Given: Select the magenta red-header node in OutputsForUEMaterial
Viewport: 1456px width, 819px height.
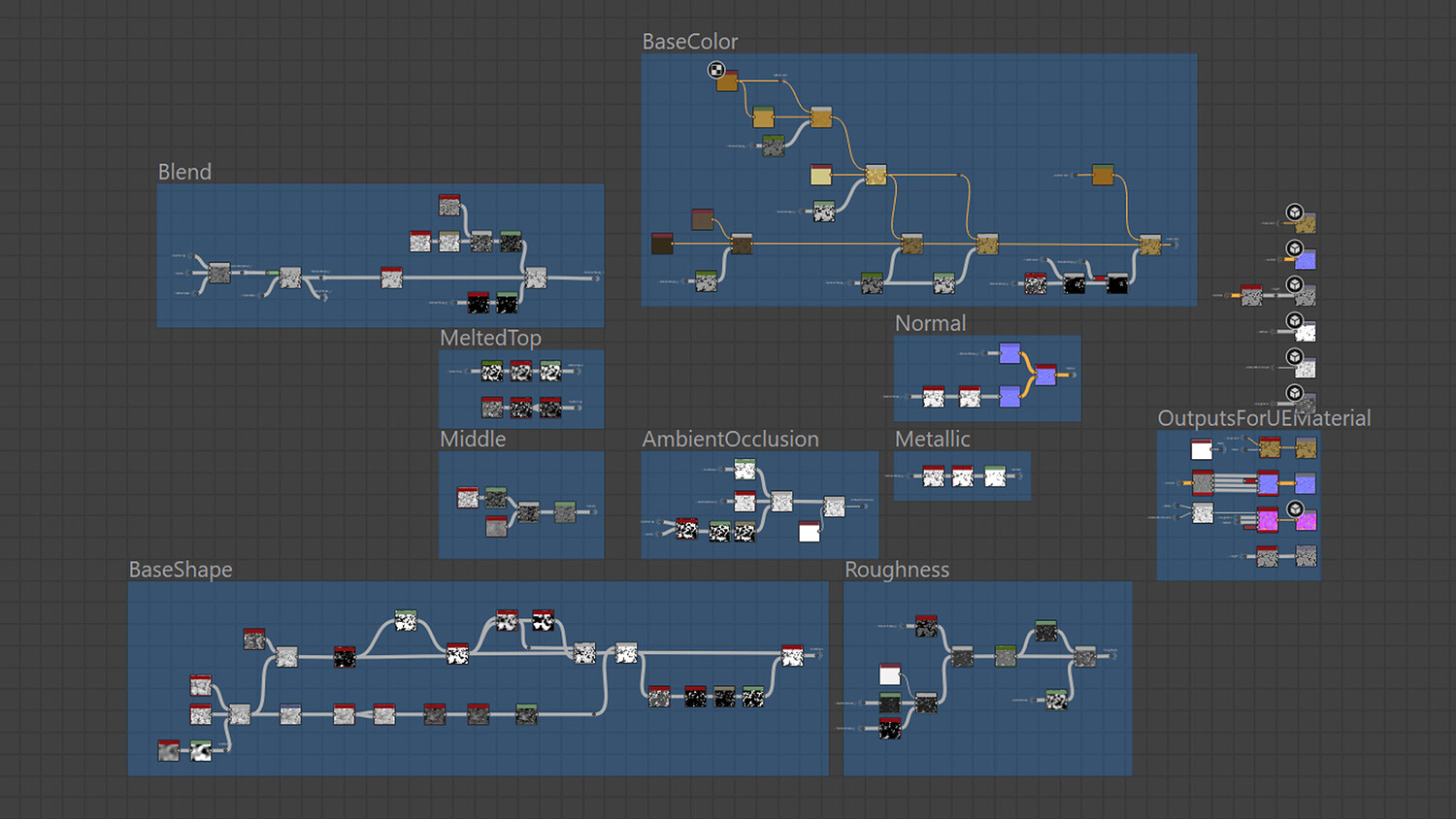Looking at the screenshot, I should pos(1268,520).
